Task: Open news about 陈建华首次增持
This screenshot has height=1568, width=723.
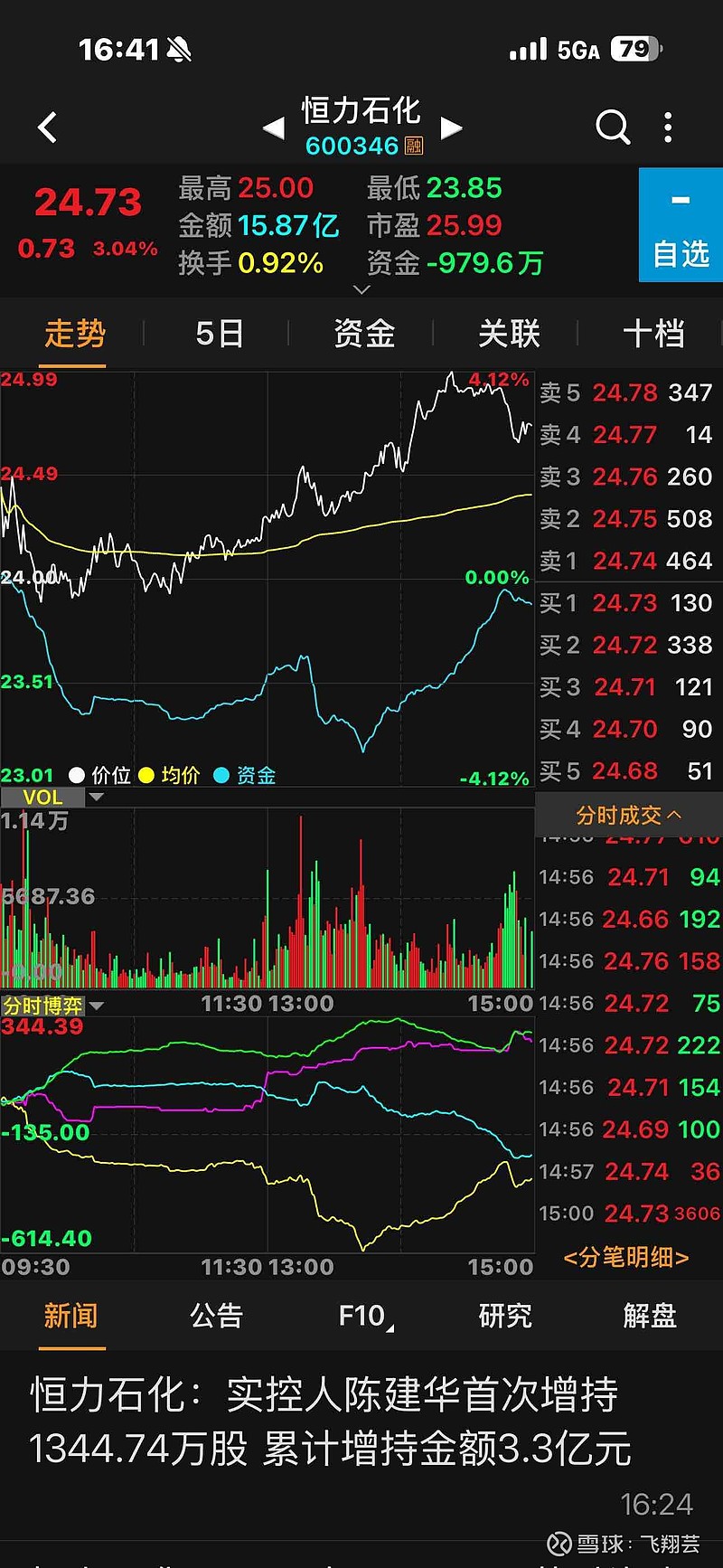Action: pos(331,1421)
